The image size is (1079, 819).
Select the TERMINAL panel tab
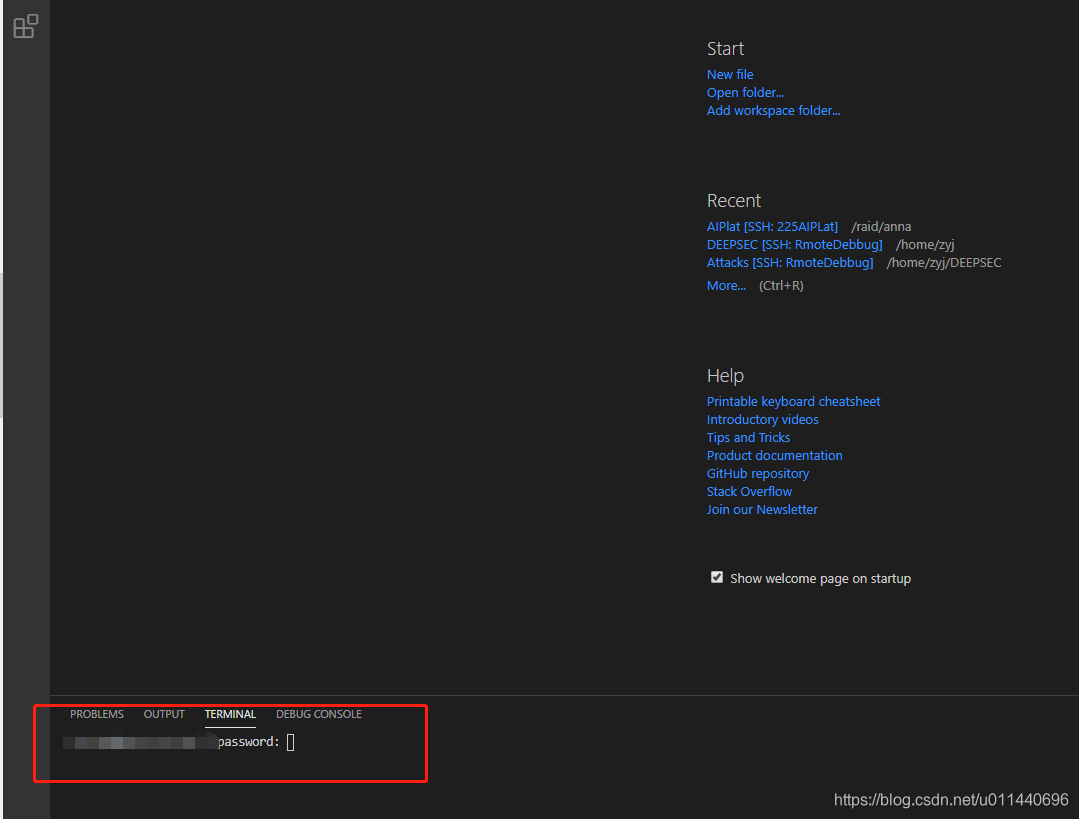click(x=230, y=714)
